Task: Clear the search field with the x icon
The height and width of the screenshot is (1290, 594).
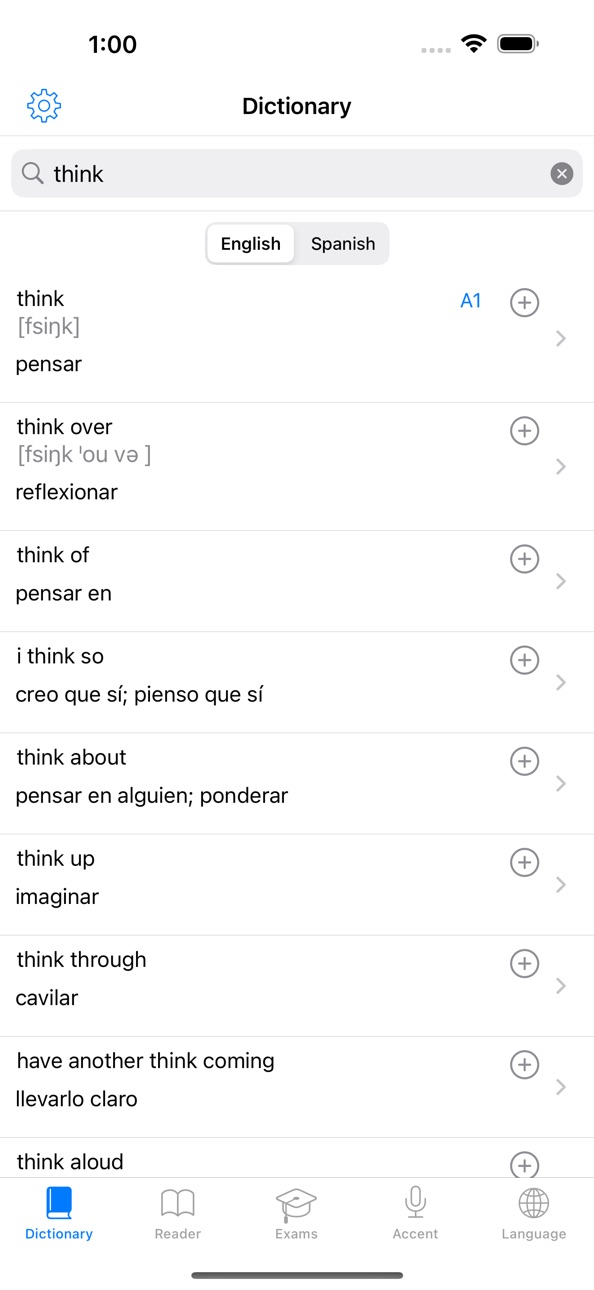Action: tap(562, 174)
